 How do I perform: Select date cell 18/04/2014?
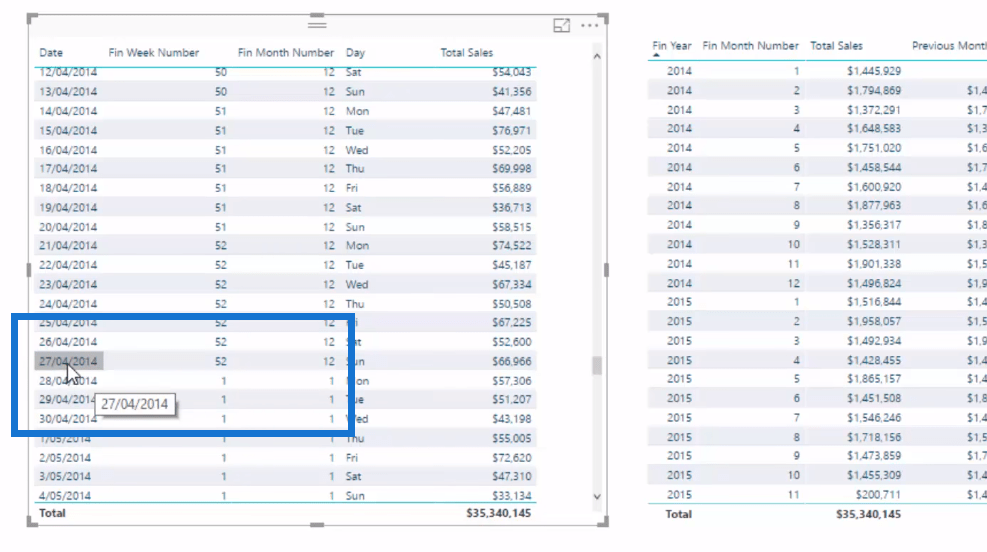[x=68, y=188]
